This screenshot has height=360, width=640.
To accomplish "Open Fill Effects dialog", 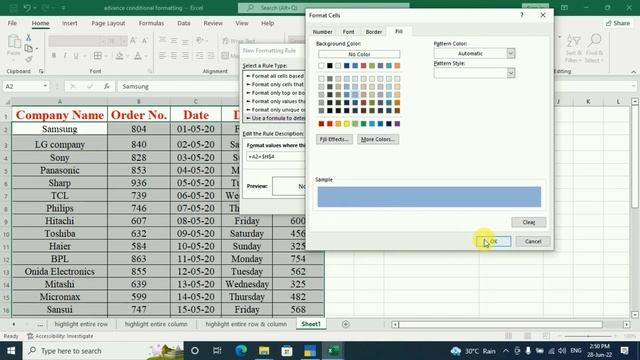I will (334, 139).
